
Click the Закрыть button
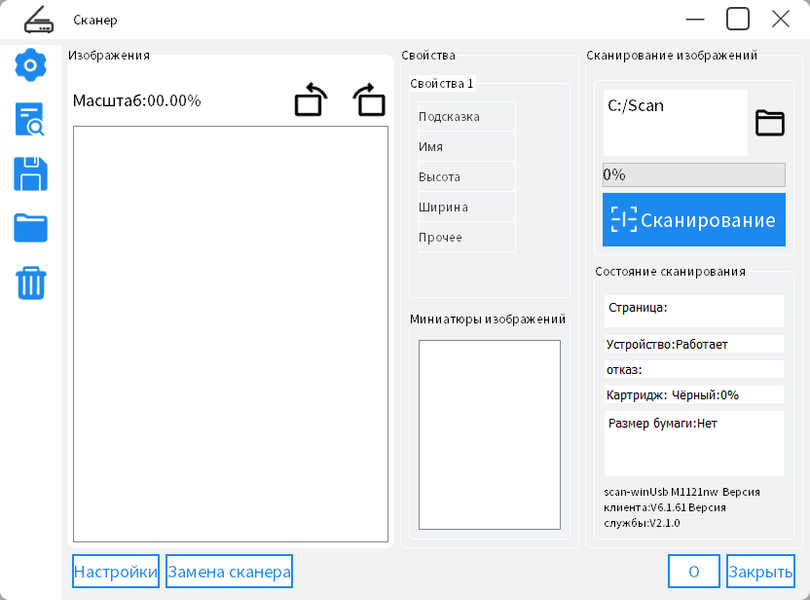(x=760, y=571)
